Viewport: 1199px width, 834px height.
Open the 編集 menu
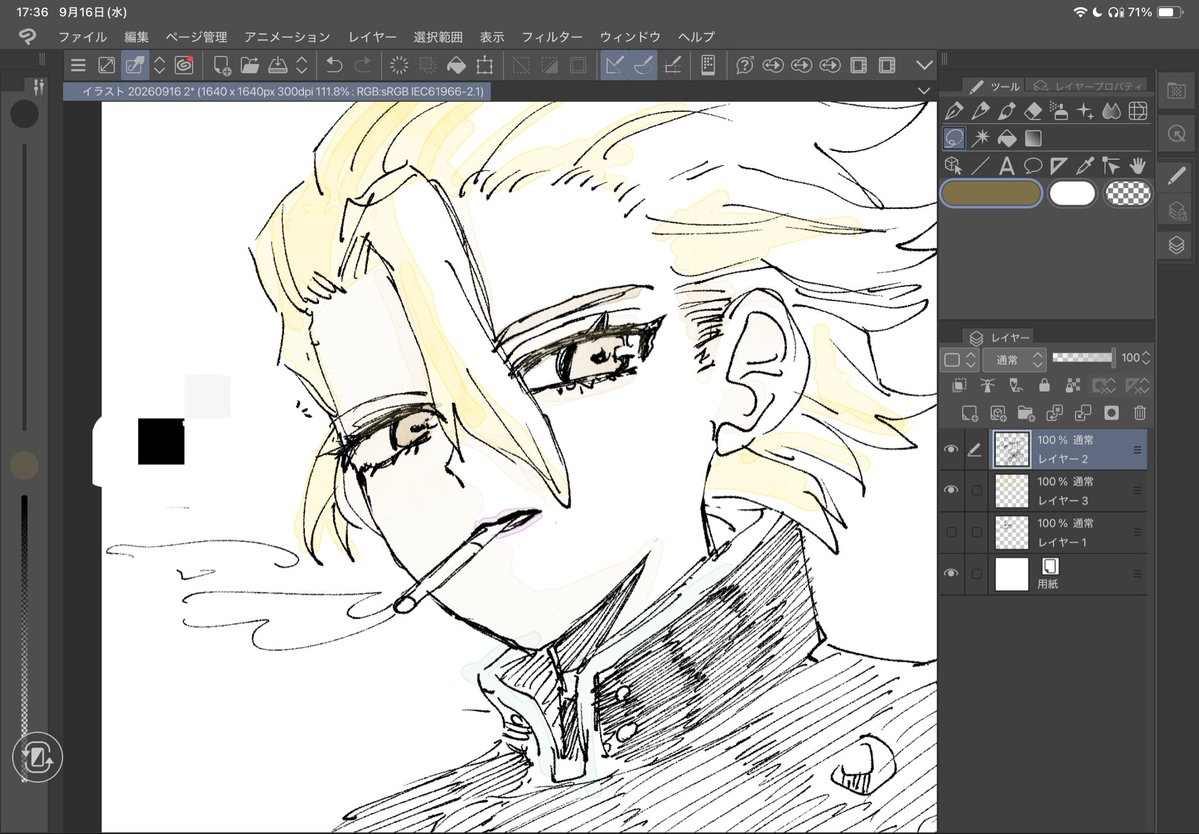(x=137, y=37)
